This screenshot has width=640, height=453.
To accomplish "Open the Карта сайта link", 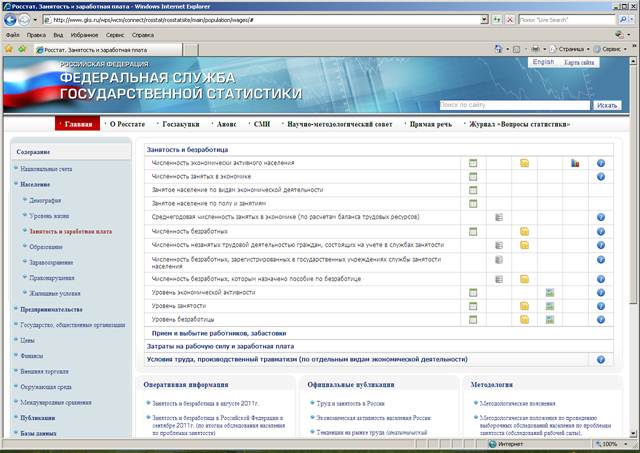I will tap(579, 62).
